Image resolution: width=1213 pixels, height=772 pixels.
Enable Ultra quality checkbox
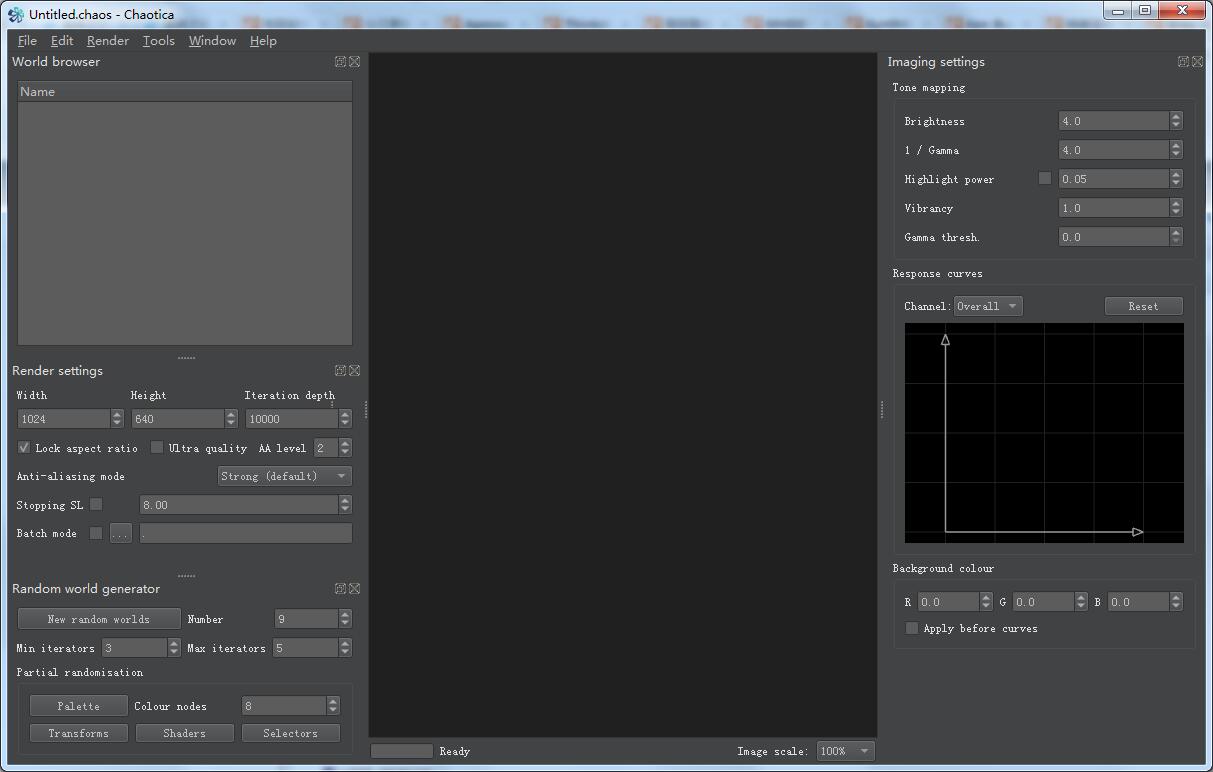pyautogui.click(x=157, y=448)
